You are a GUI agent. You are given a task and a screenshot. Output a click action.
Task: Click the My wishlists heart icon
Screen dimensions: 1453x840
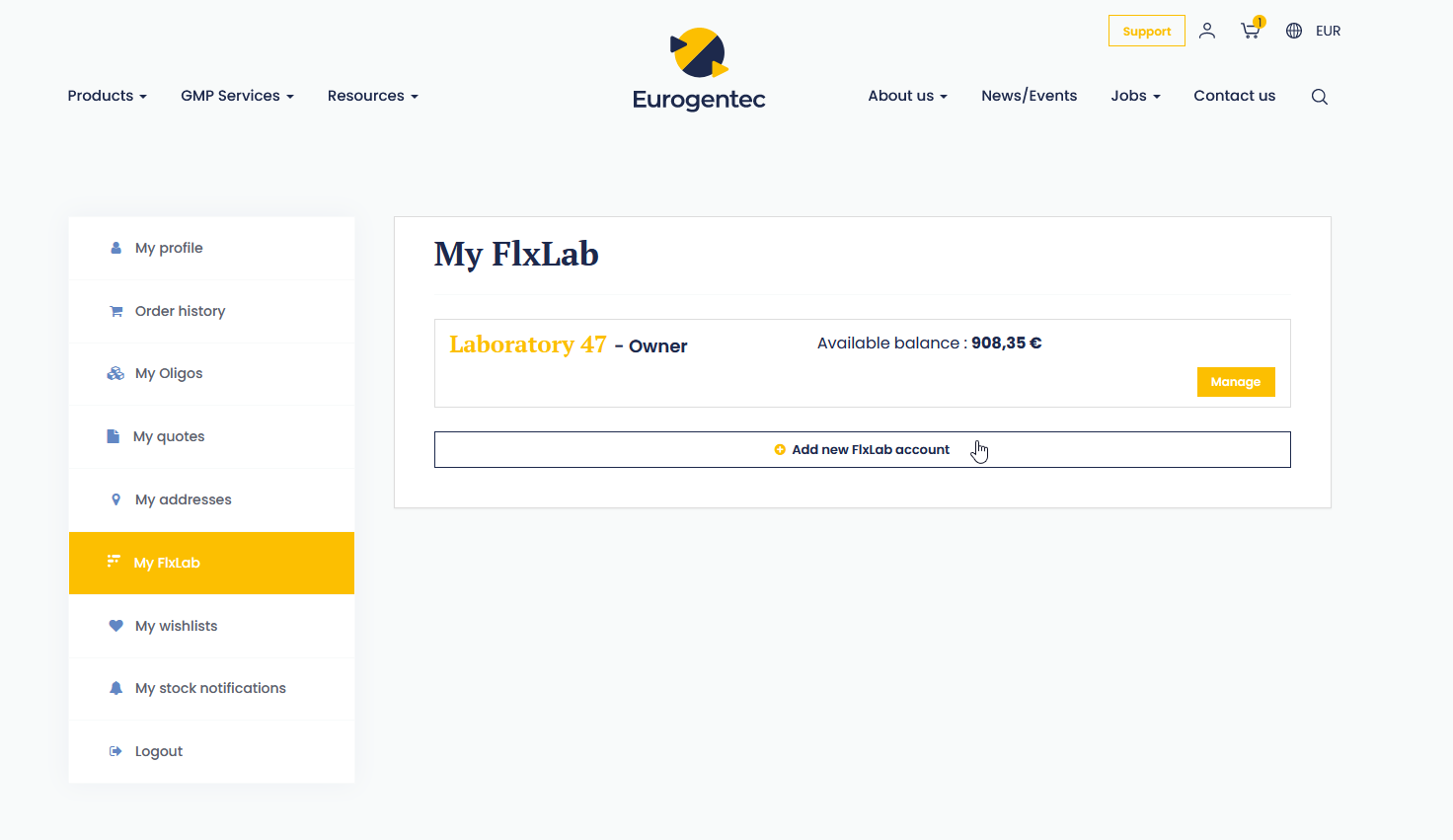click(x=115, y=626)
